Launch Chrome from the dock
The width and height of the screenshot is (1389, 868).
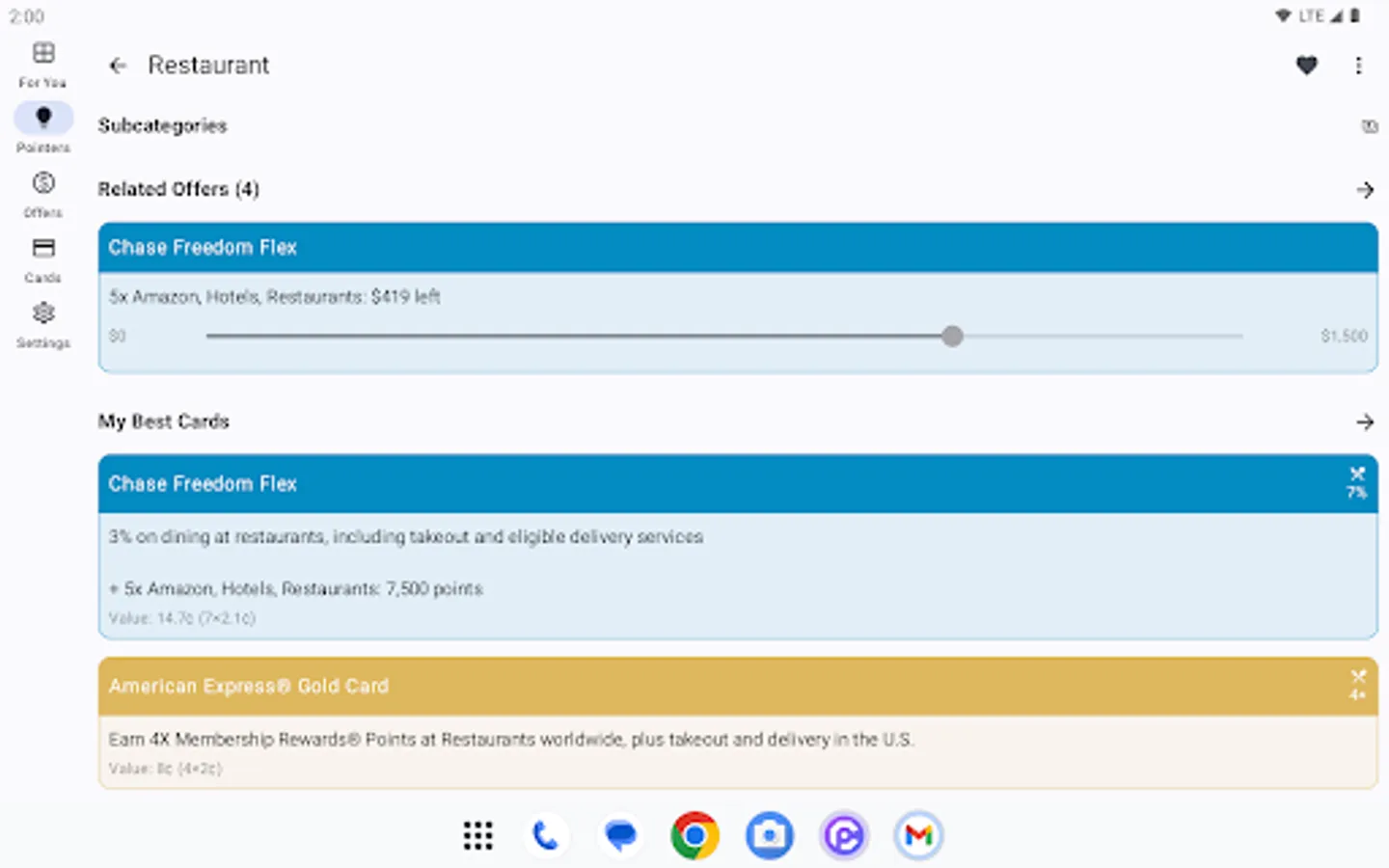(694, 835)
